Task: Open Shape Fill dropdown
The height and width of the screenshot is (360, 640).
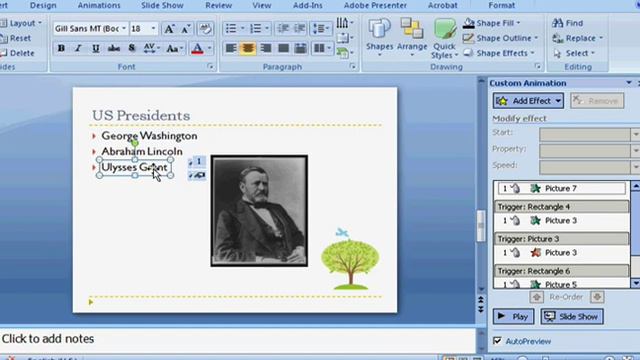Action: click(492, 23)
